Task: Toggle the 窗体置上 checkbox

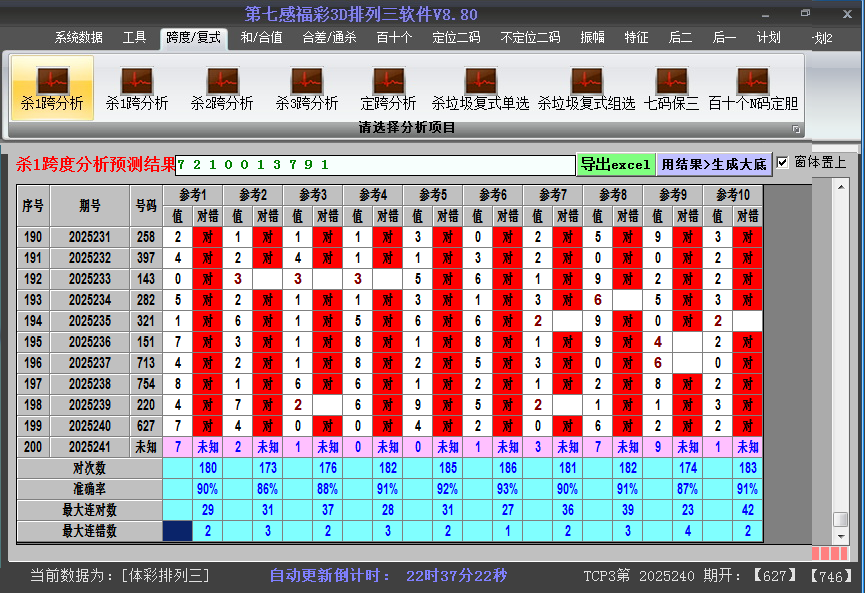Action: (x=783, y=162)
